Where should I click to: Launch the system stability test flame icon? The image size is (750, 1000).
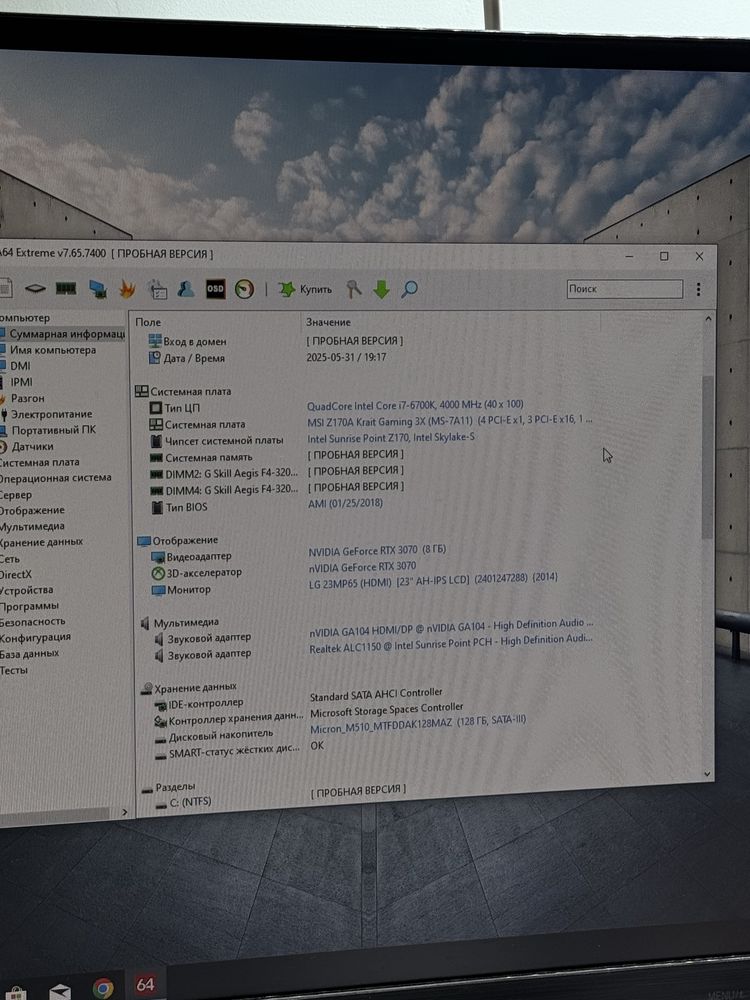click(128, 290)
